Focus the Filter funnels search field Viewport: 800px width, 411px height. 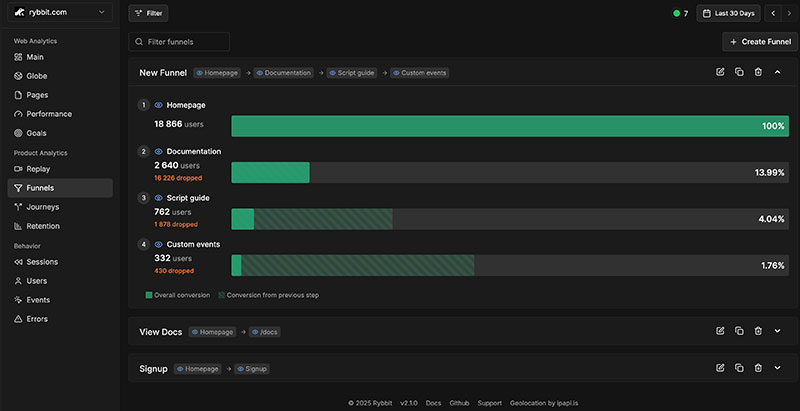point(179,42)
